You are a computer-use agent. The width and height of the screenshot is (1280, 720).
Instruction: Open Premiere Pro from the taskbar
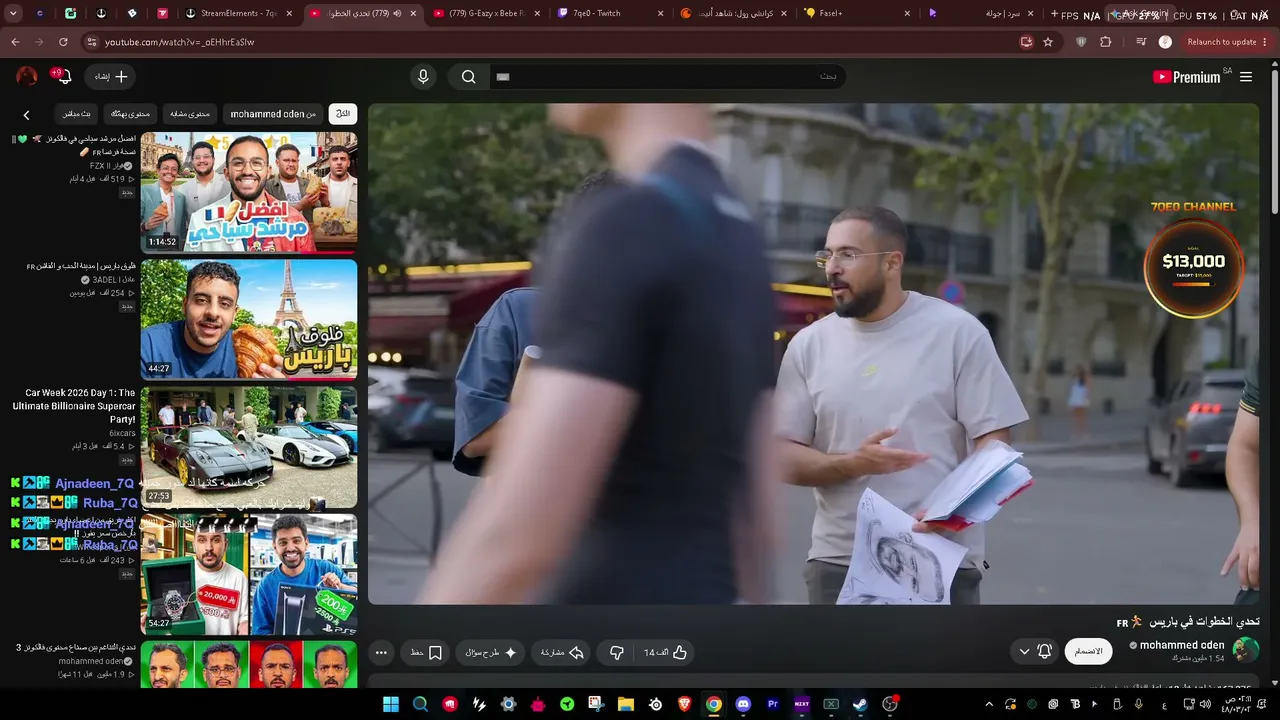(x=772, y=704)
